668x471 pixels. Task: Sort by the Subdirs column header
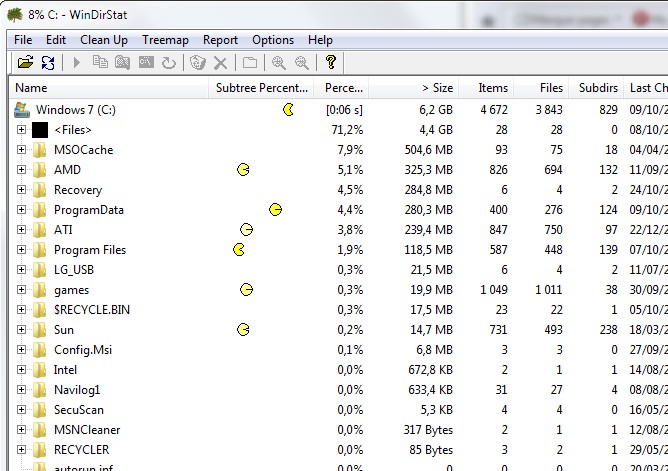pyautogui.click(x=596, y=88)
